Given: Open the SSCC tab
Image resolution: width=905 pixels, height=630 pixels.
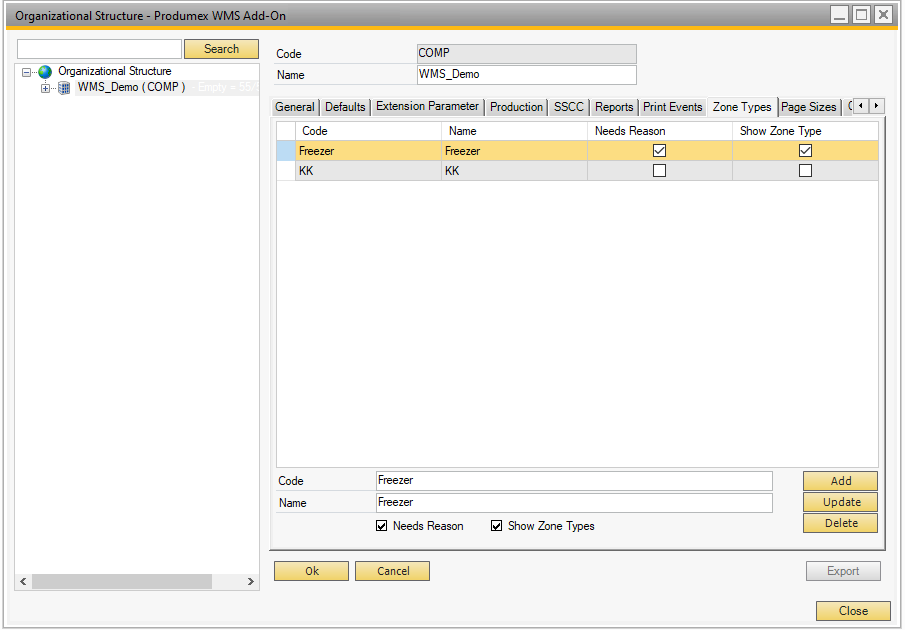Looking at the screenshot, I should (568, 107).
